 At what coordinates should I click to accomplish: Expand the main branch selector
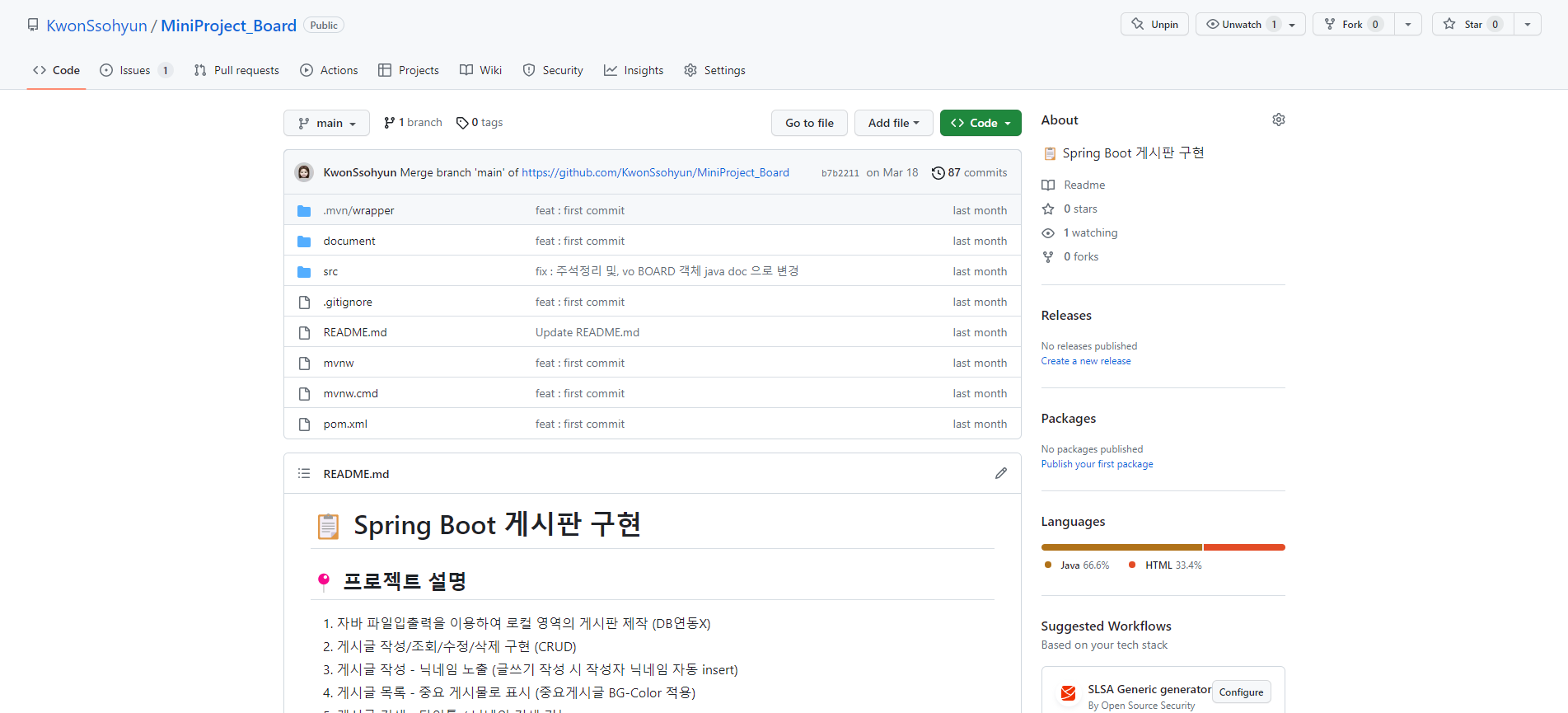pos(326,123)
